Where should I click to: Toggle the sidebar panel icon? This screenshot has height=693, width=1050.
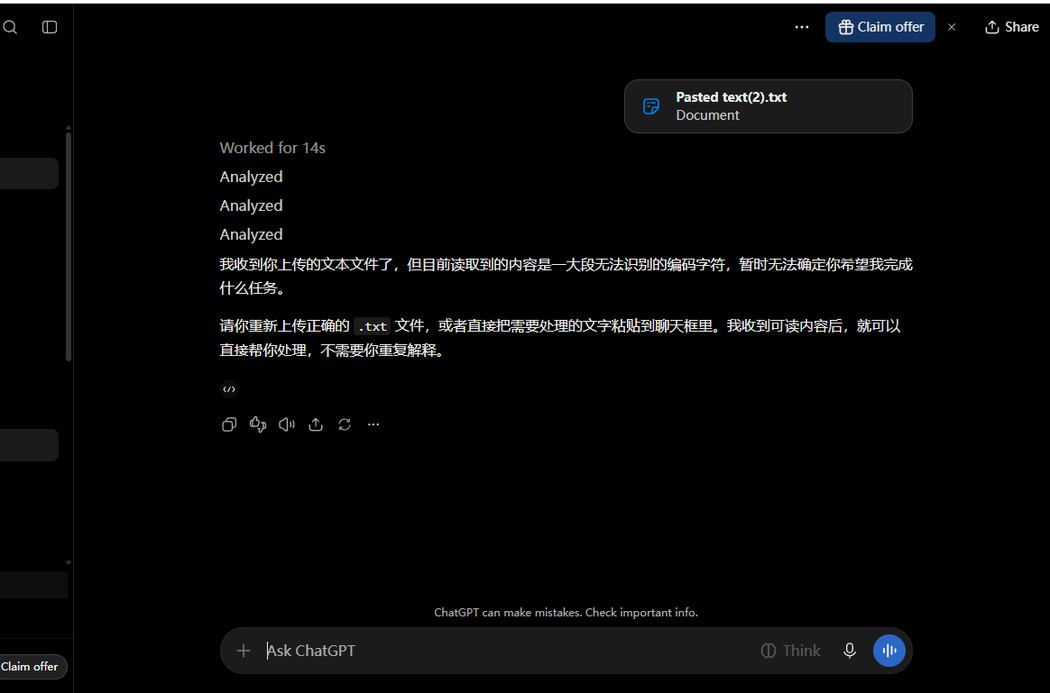(50, 27)
